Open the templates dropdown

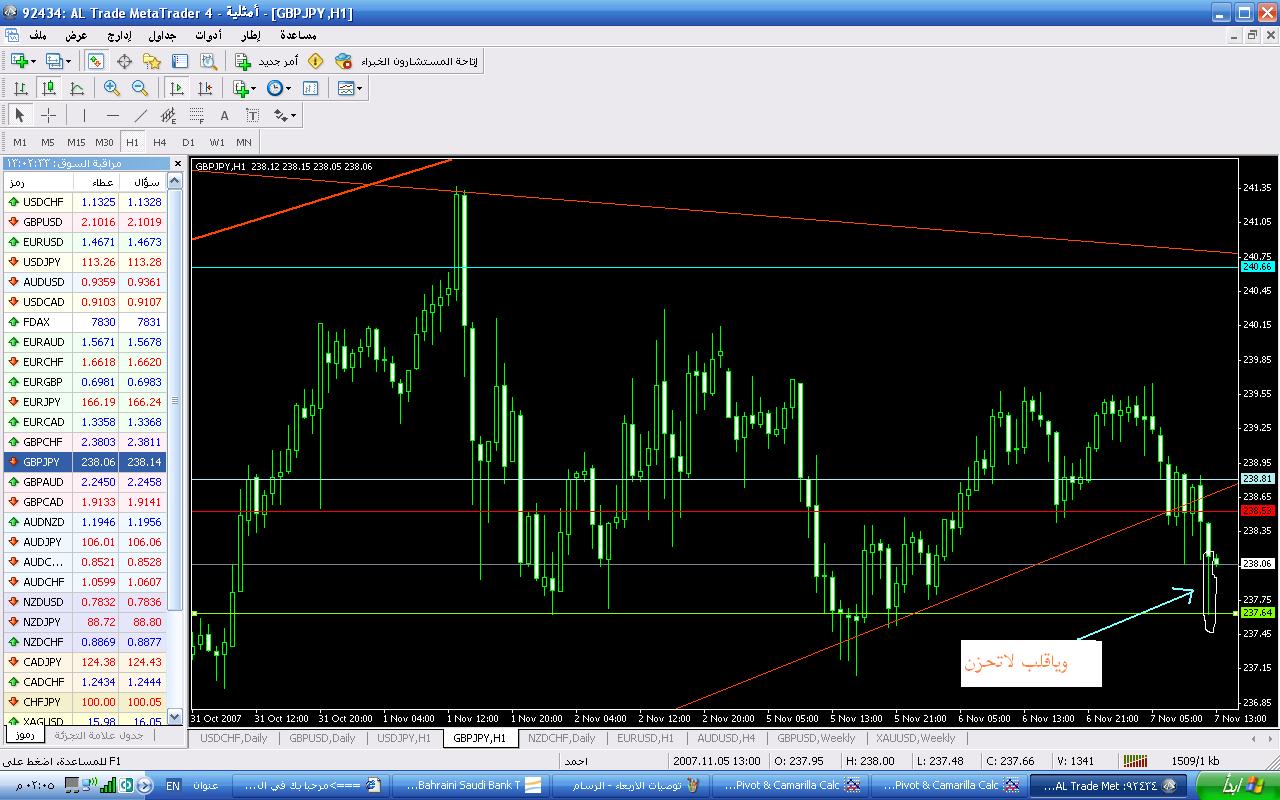coord(360,88)
